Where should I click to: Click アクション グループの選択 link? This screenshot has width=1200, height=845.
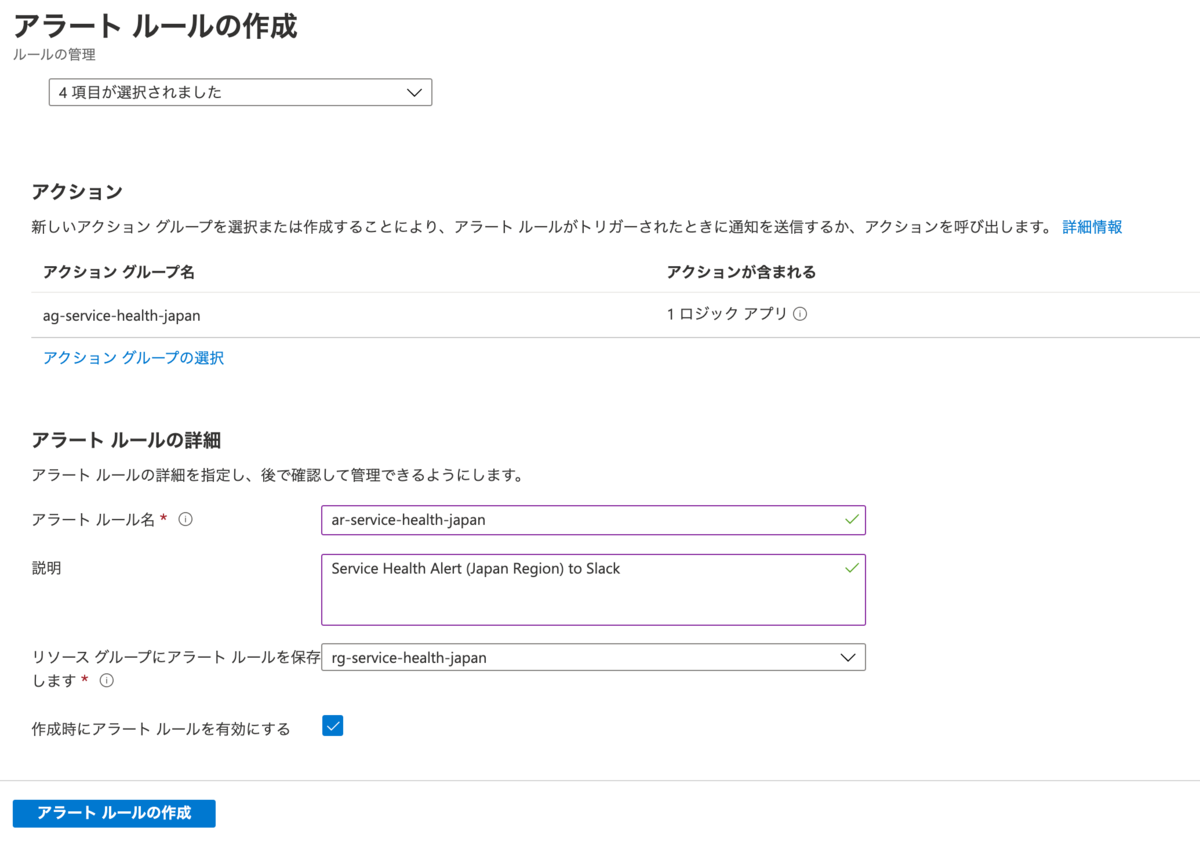tap(133, 358)
